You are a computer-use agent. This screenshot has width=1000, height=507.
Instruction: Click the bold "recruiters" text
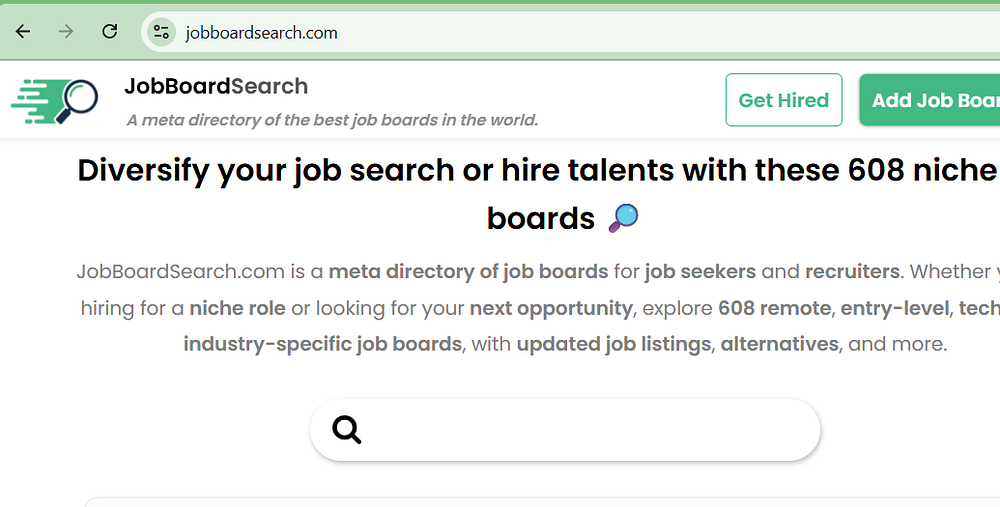[852, 271]
